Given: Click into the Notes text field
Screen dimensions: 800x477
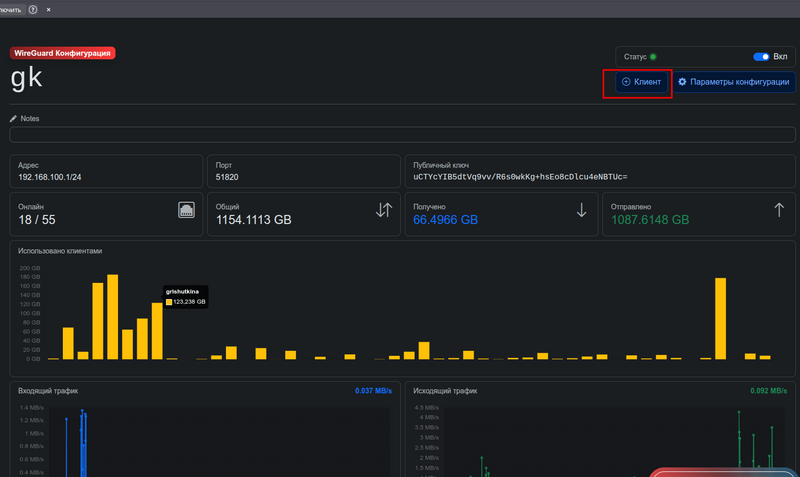Looking at the screenshot, I should tap(400, 135).
